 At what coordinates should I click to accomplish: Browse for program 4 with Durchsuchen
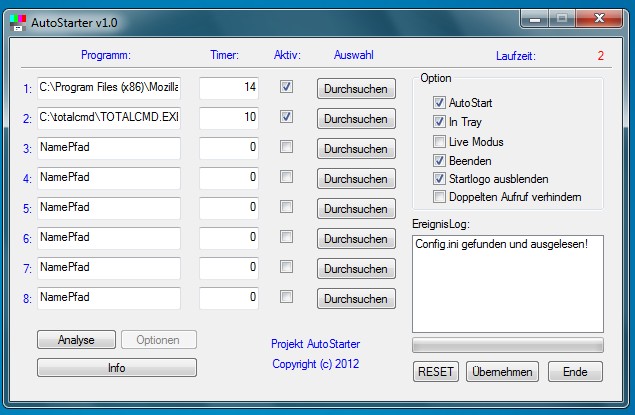[x=355, y=179]
